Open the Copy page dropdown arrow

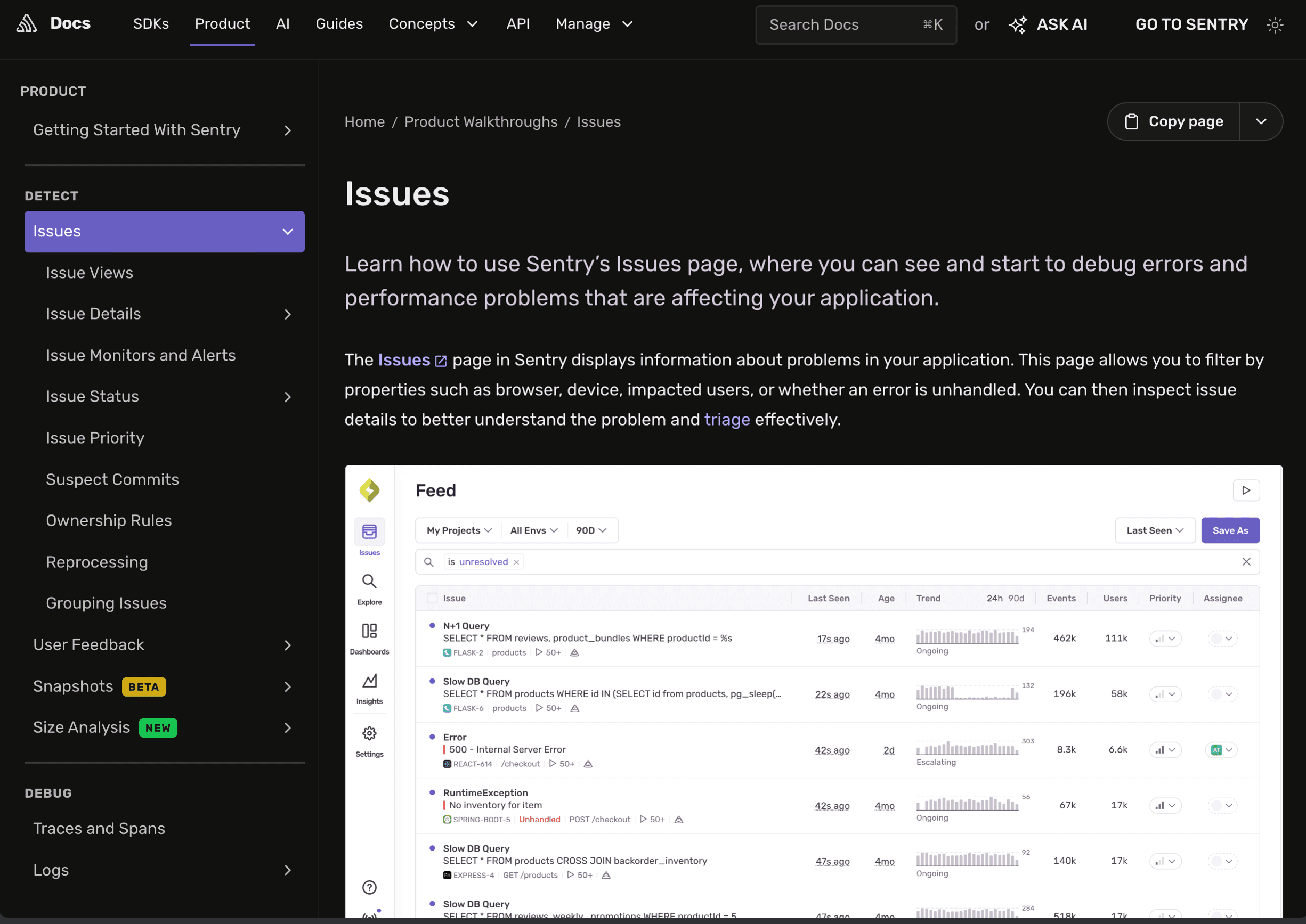pyautogui.click(x=1261, y=122)
